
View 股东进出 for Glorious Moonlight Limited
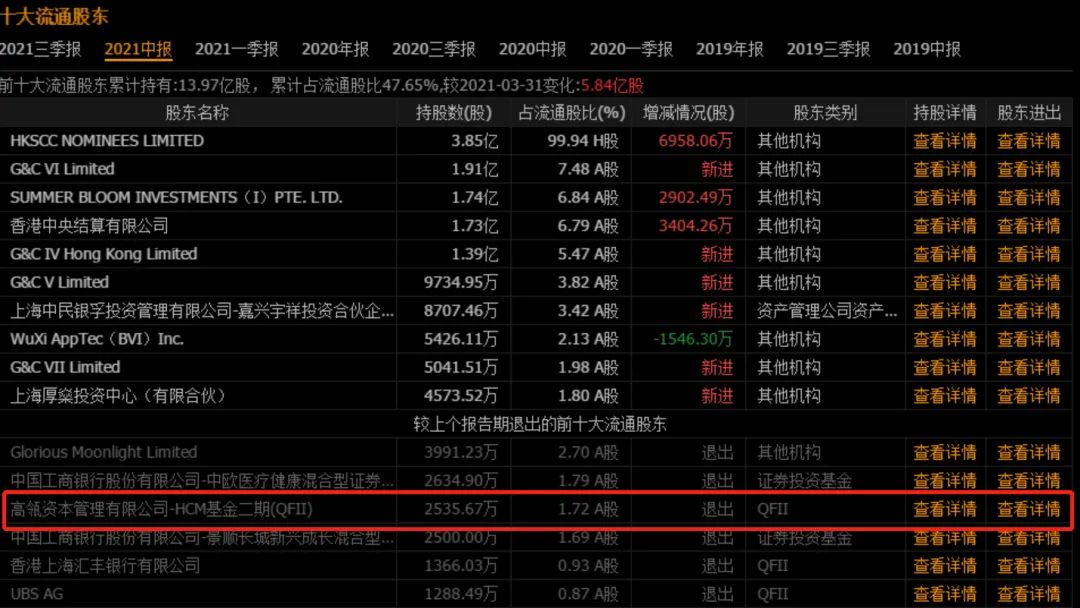tap(1029, 452)
